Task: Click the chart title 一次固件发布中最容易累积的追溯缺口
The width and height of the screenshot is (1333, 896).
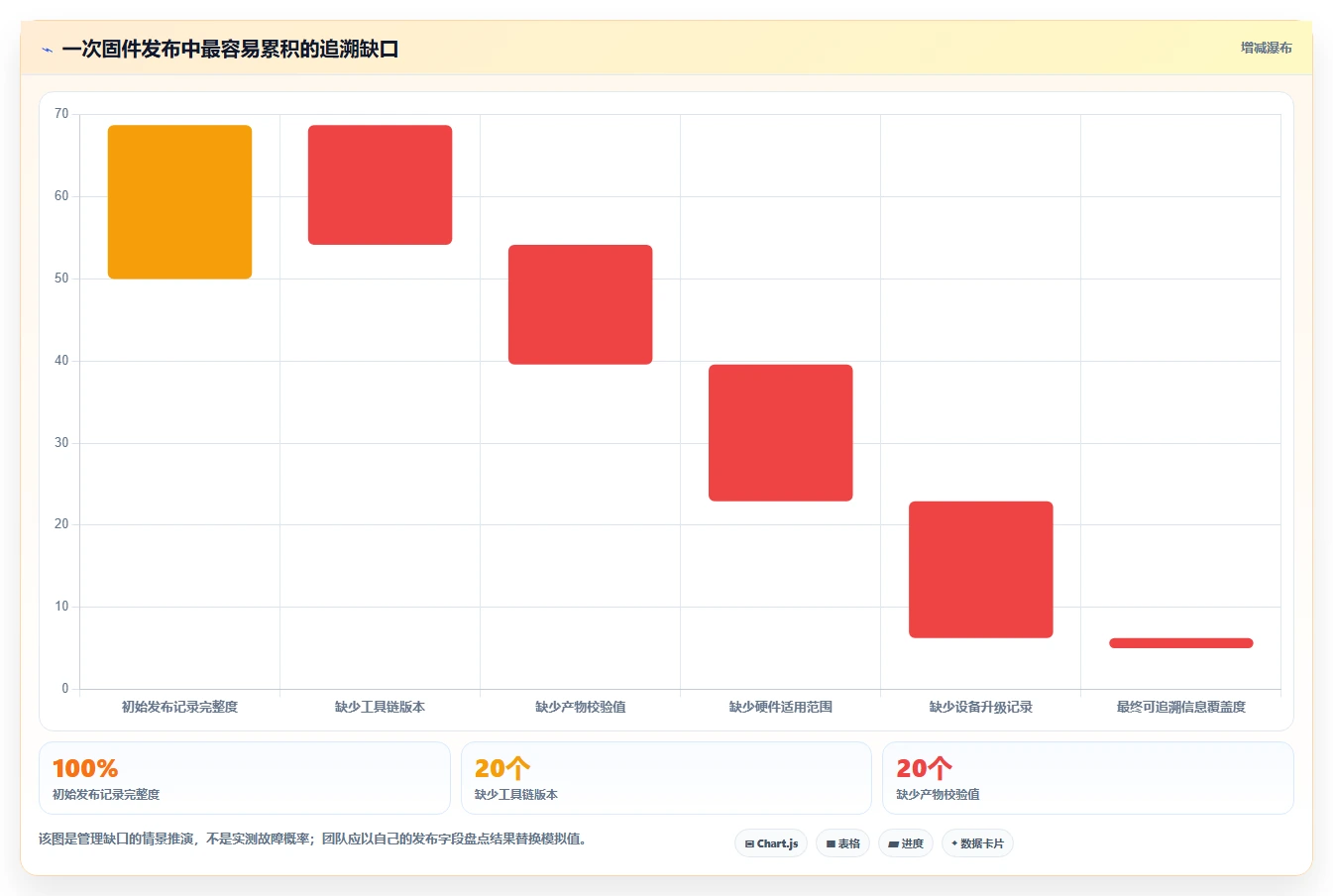Action: [230, 50]
